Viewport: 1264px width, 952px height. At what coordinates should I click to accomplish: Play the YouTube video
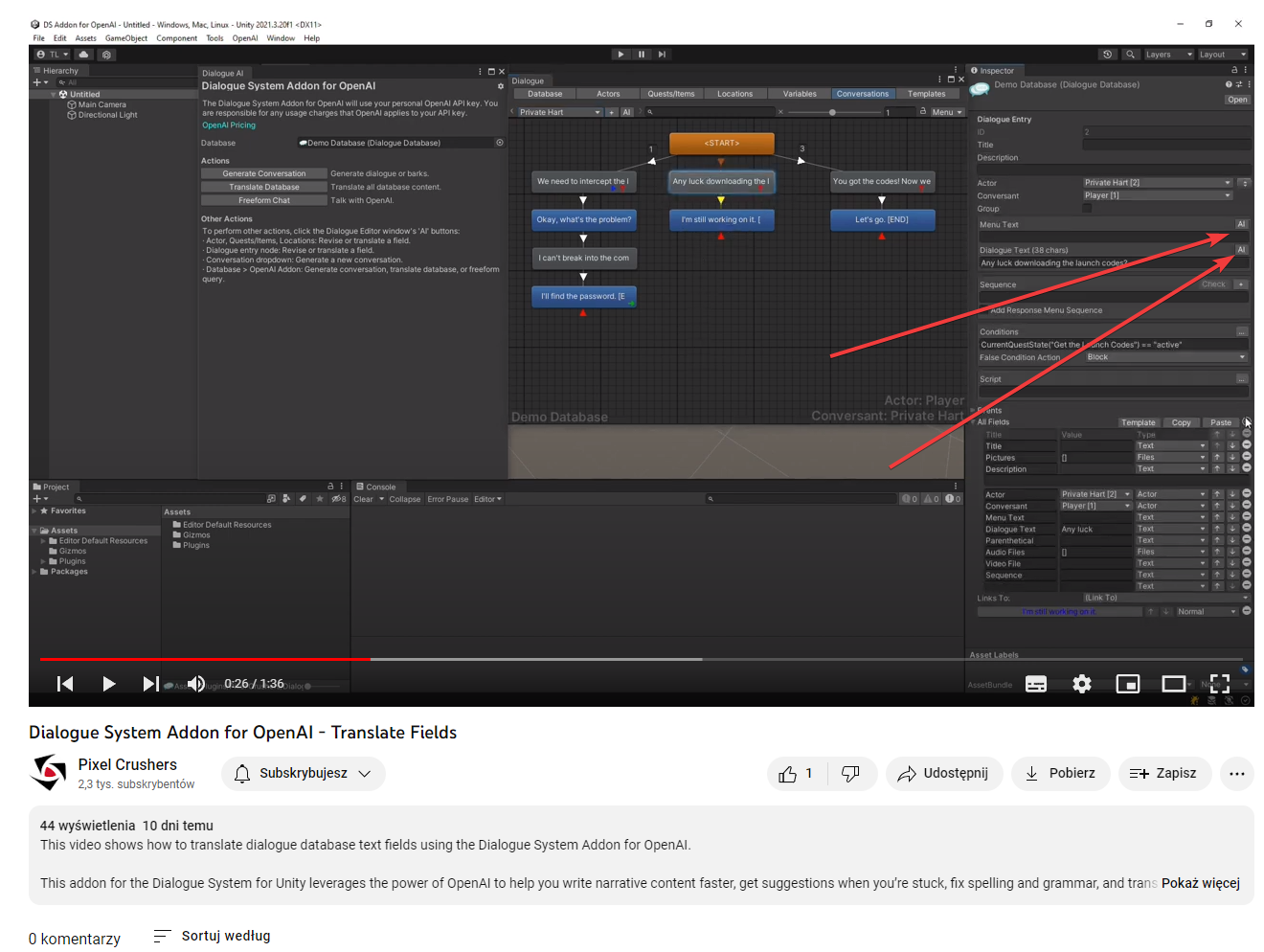tap(108, 683)
